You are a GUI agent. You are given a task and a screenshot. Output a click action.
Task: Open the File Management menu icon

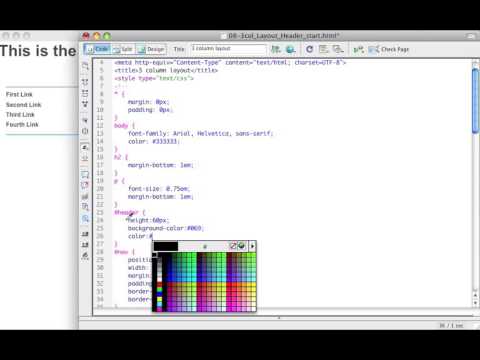click(276, 49)
